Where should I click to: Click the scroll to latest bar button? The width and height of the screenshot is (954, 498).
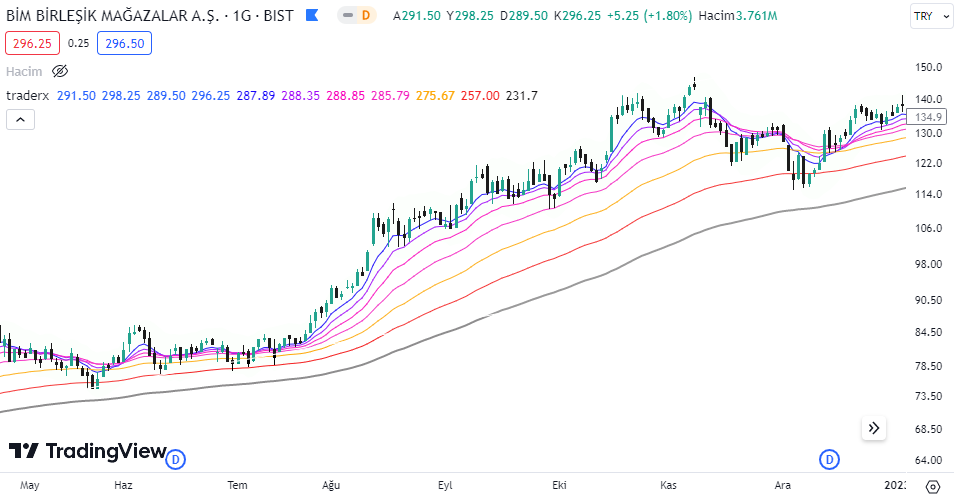tap(874, 428)
